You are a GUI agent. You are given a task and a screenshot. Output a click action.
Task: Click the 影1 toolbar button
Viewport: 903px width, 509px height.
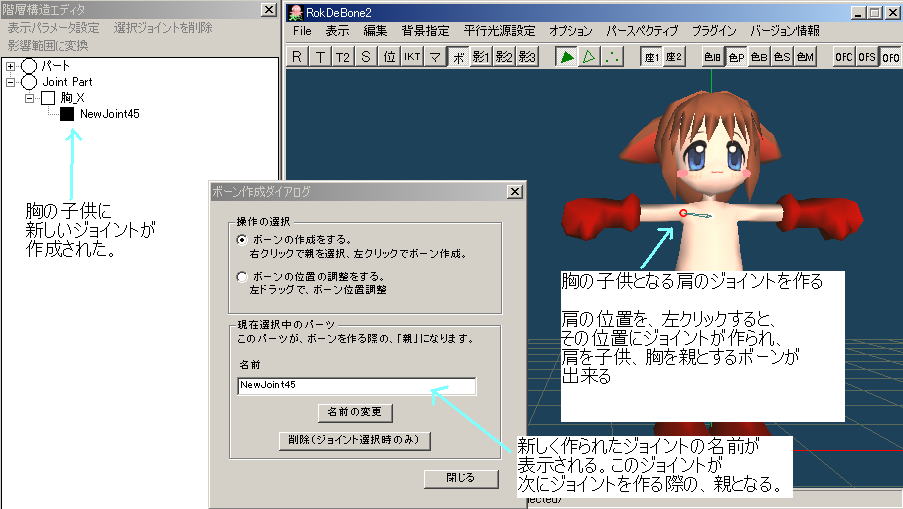click(x=482, y=57)
